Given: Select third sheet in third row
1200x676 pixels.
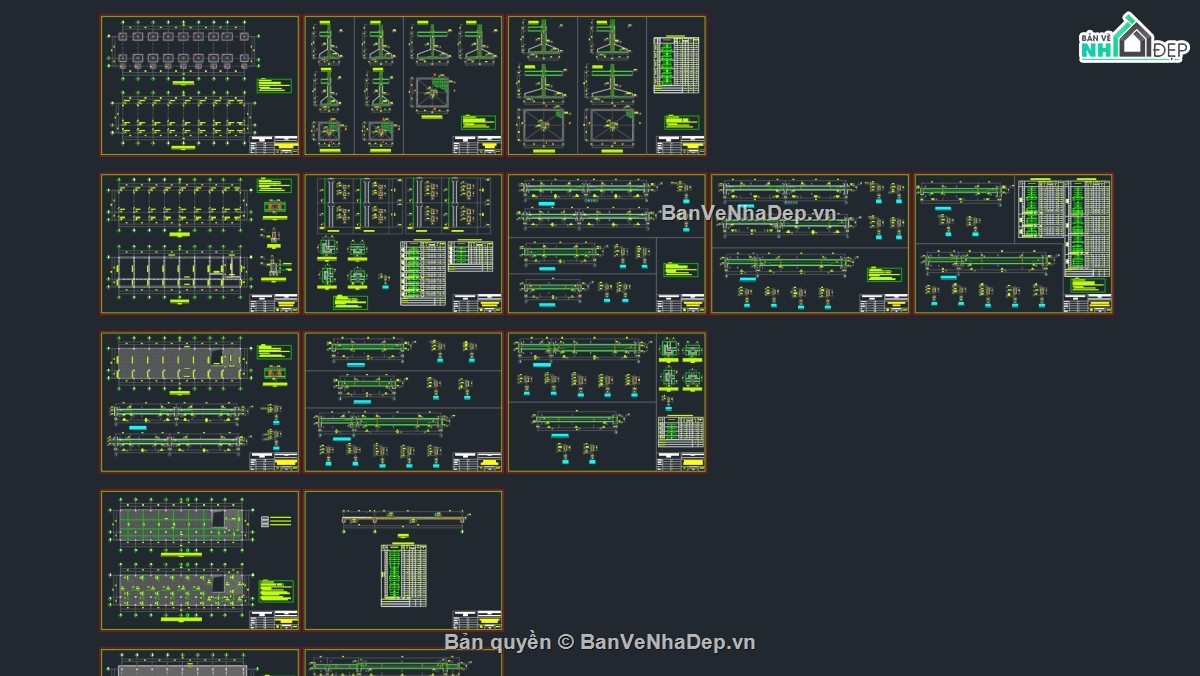Looking at the screenshot, I should coord(607,402).
